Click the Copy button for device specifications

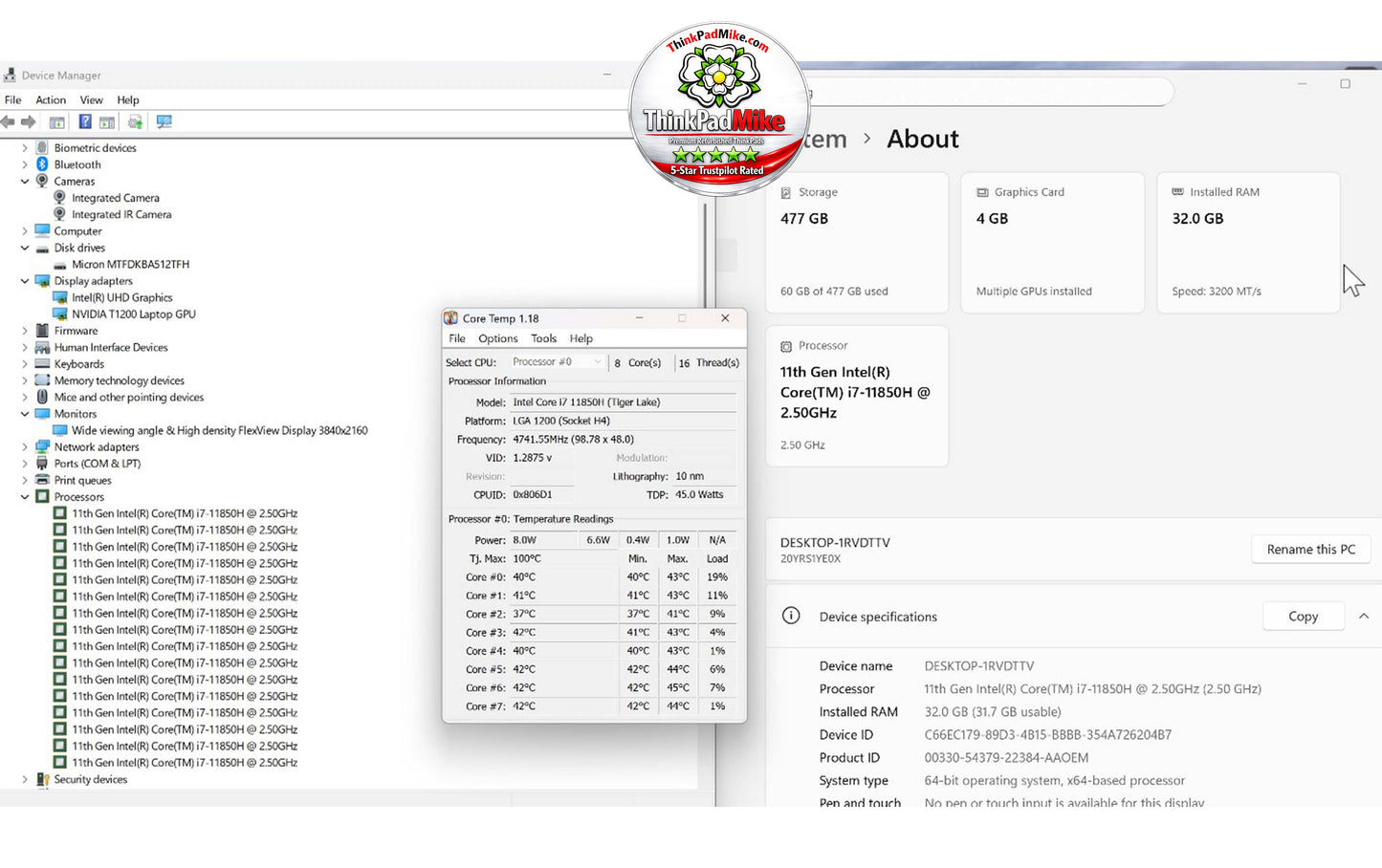point(1304,617)
